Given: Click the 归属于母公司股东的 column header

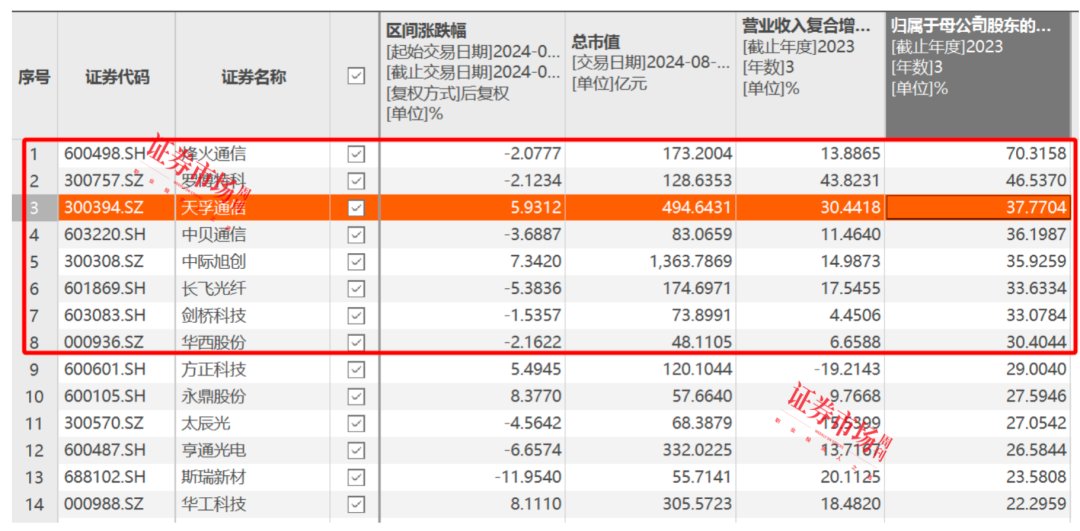Looking at the screenshot, I should pyautogui.click(x=972, y=27).
